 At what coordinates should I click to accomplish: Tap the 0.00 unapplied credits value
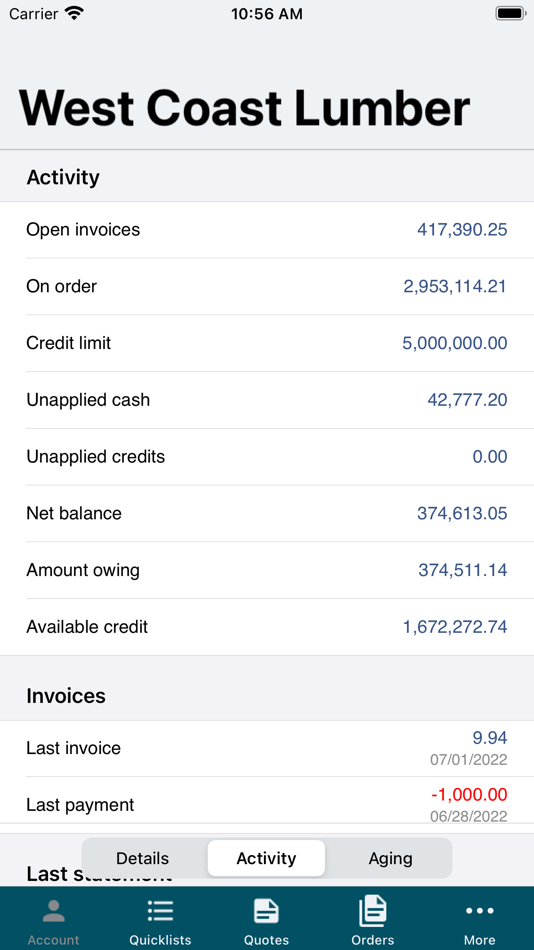pos(490,456)
